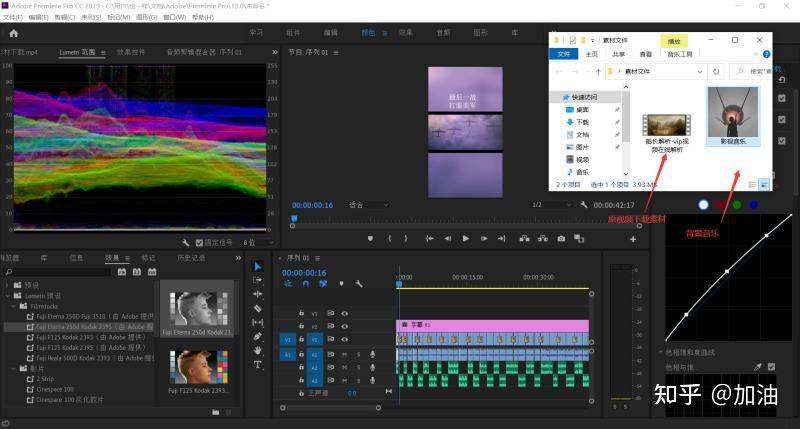Viewport: 800px width, 429px height.
Task: Click the Lift button in Program monitor
Action: 524,238
